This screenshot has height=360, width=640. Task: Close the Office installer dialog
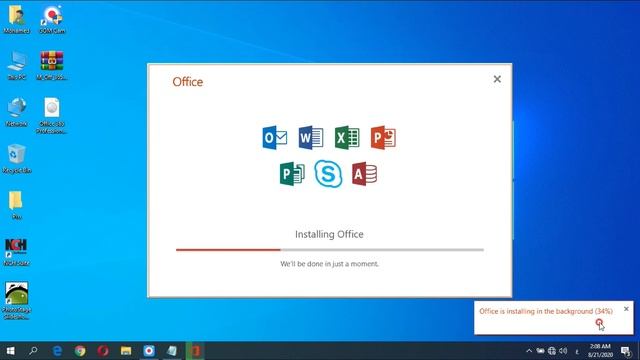[x=497, y=79]
